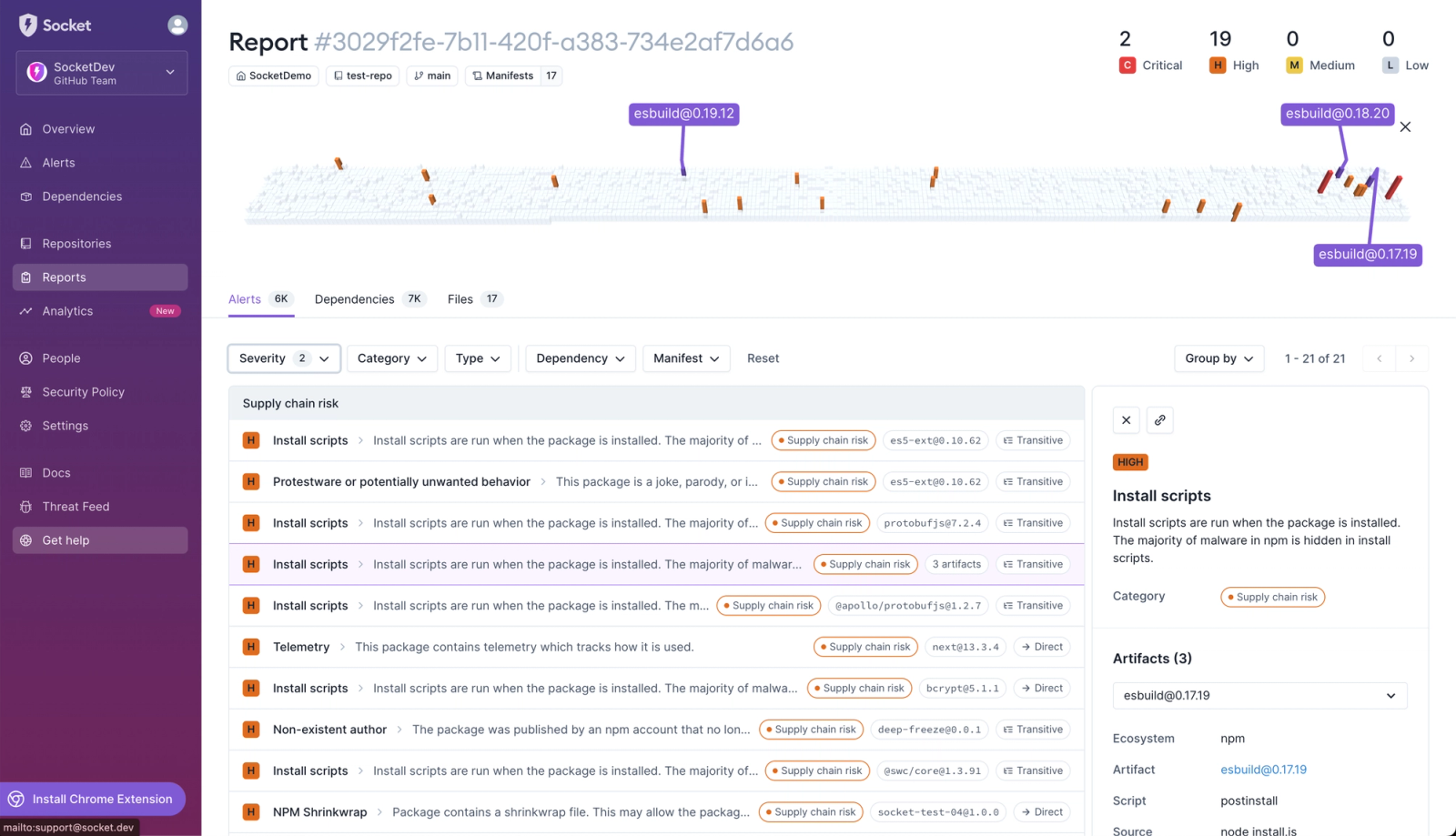Go to previous page of alerts

[1380, 358]
